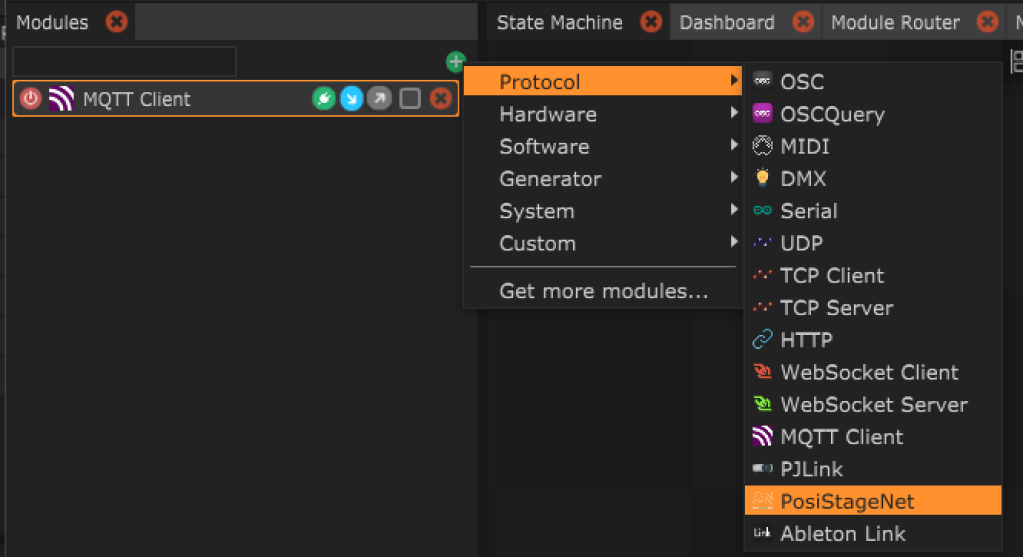Click the module search field in Modules panel
1023x557 pixels.
tap(124, 62)
